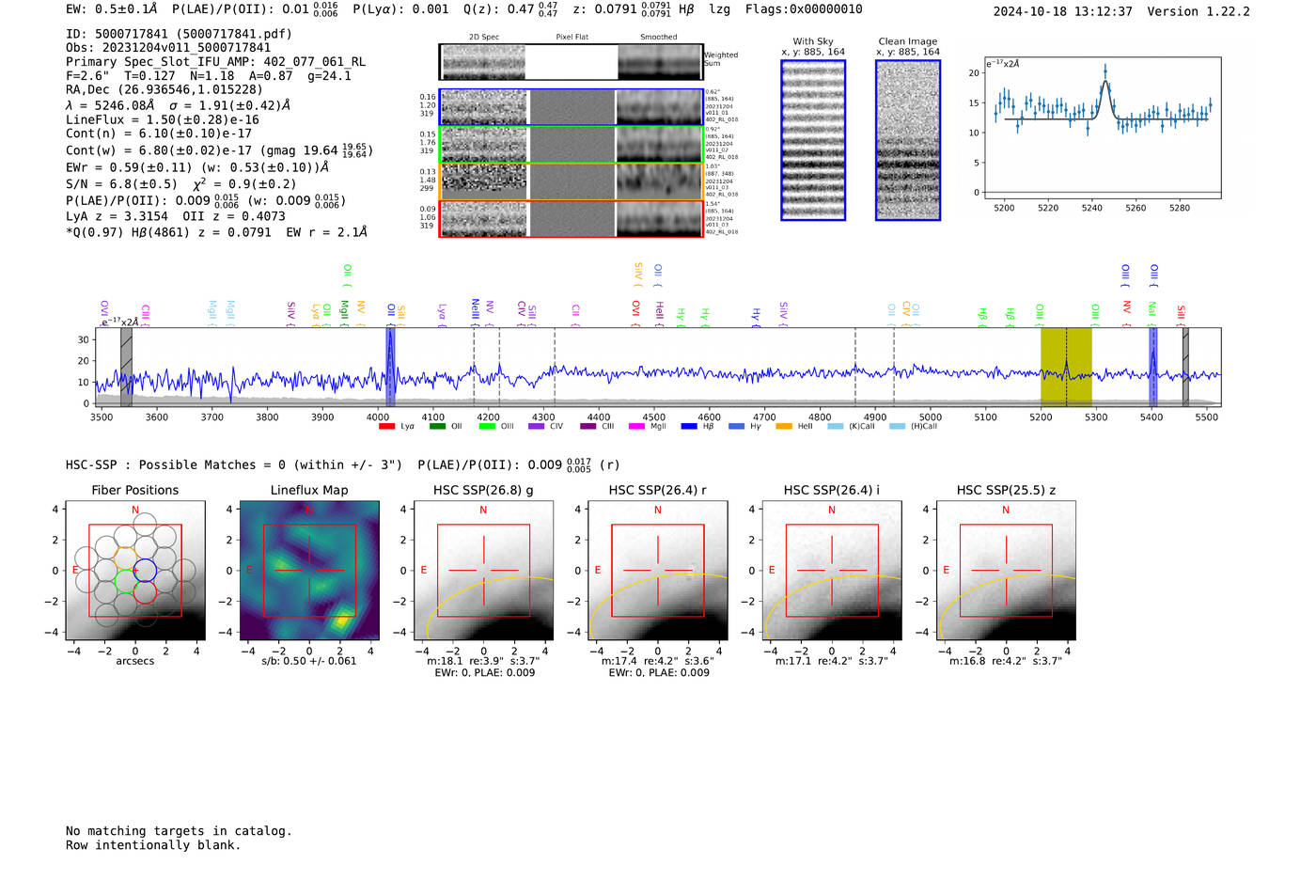This screenshot has width=1316, height=896.
Task: Open the HSC SSP(26.4) i cutout
Action: tap(831, 571)
